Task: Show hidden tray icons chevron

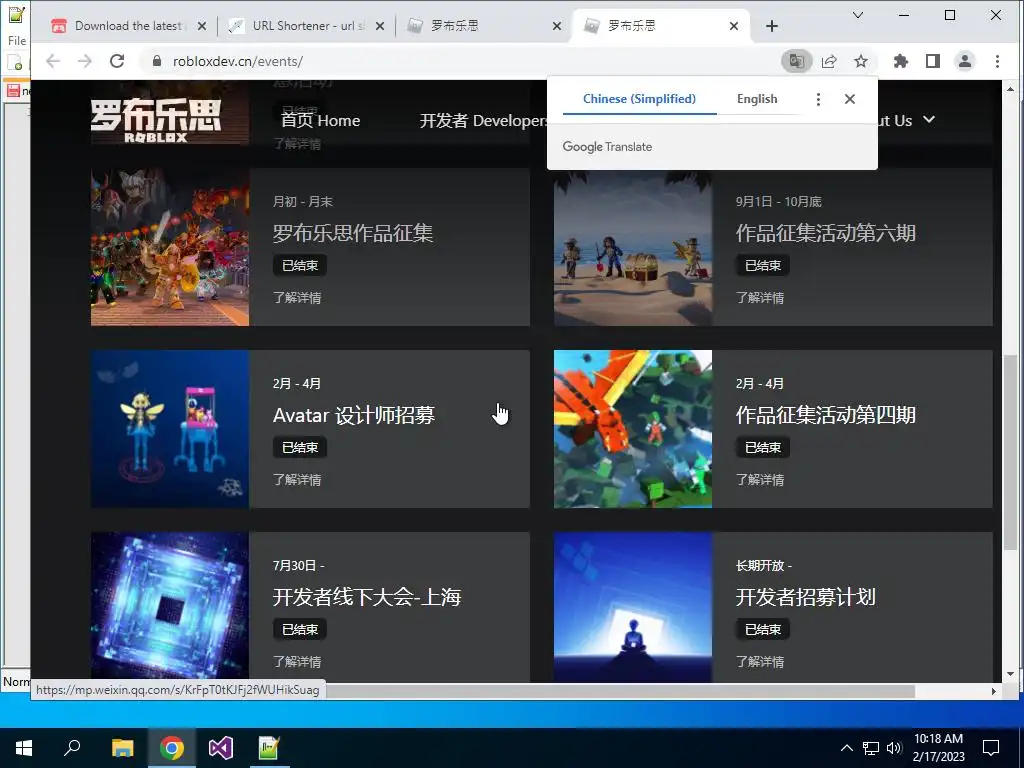Action: point(846,748)
